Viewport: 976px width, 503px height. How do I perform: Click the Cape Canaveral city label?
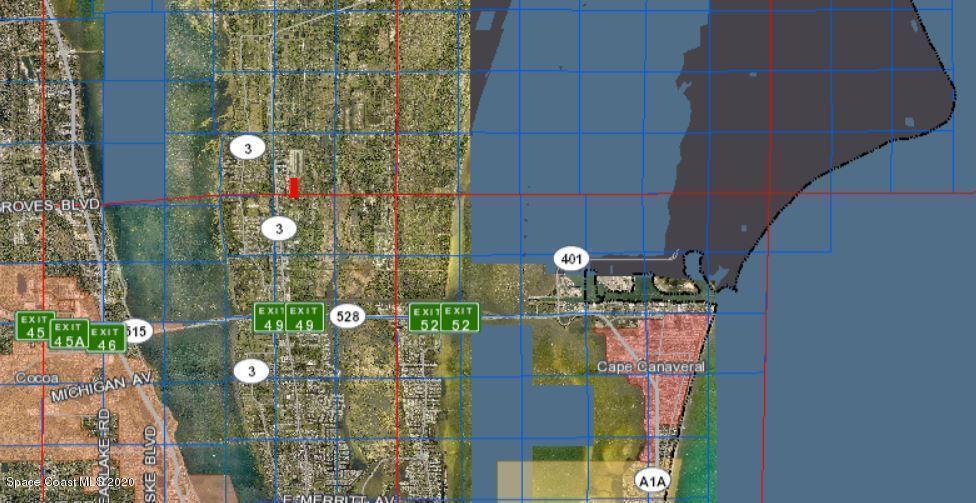tap(650, 367)
